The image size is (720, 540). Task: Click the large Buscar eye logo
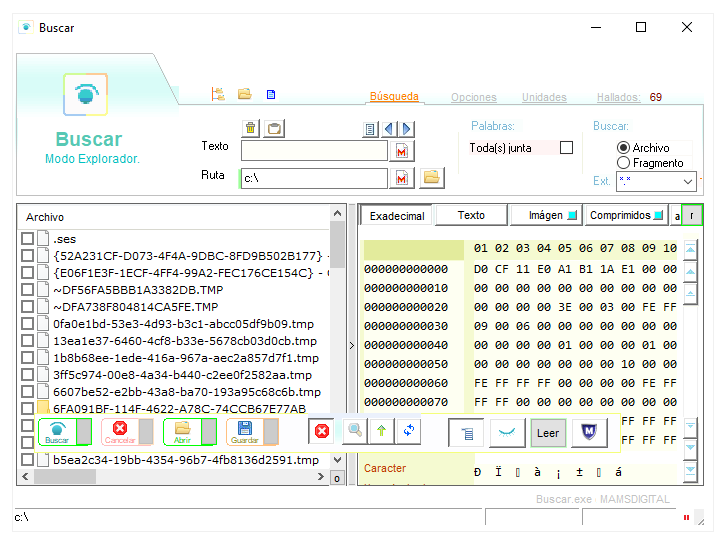pyautogui.click(x=86, y=94)
